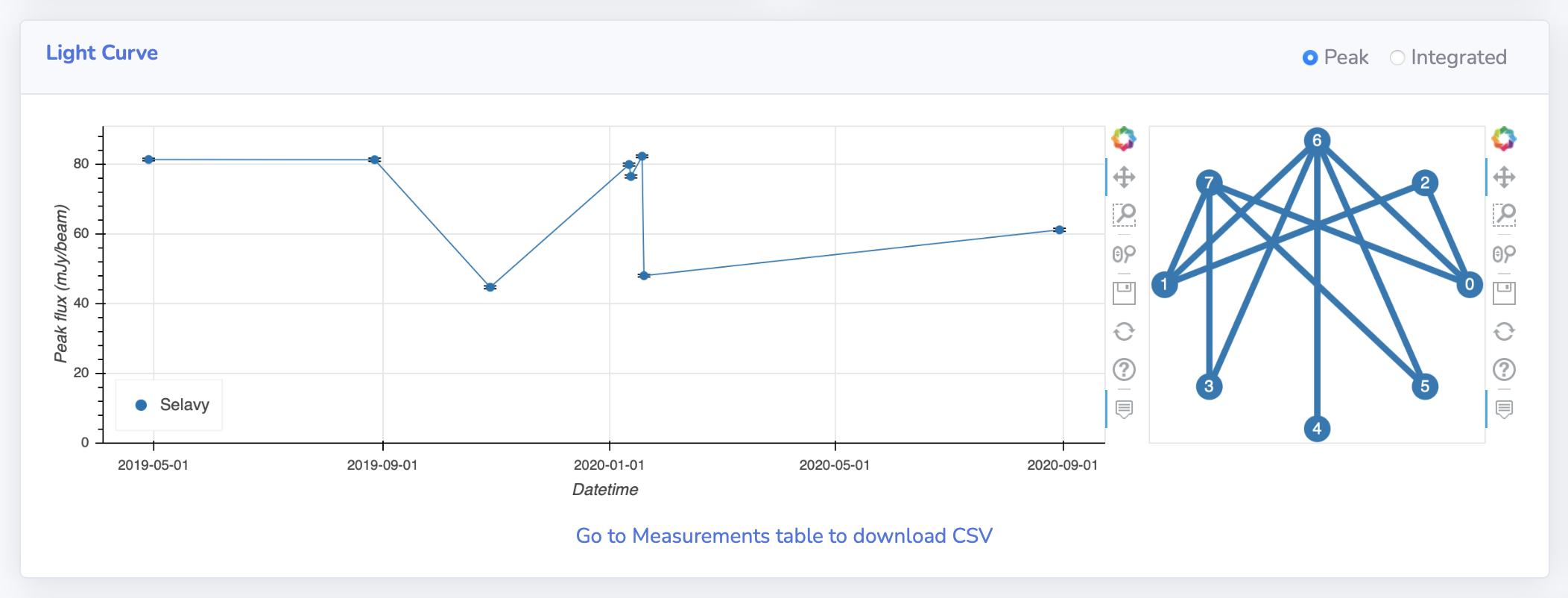This screenshot has height=598, width=1568.
Task: Toggle Hover tool for the light curve plot
Action: point(1124,409)
